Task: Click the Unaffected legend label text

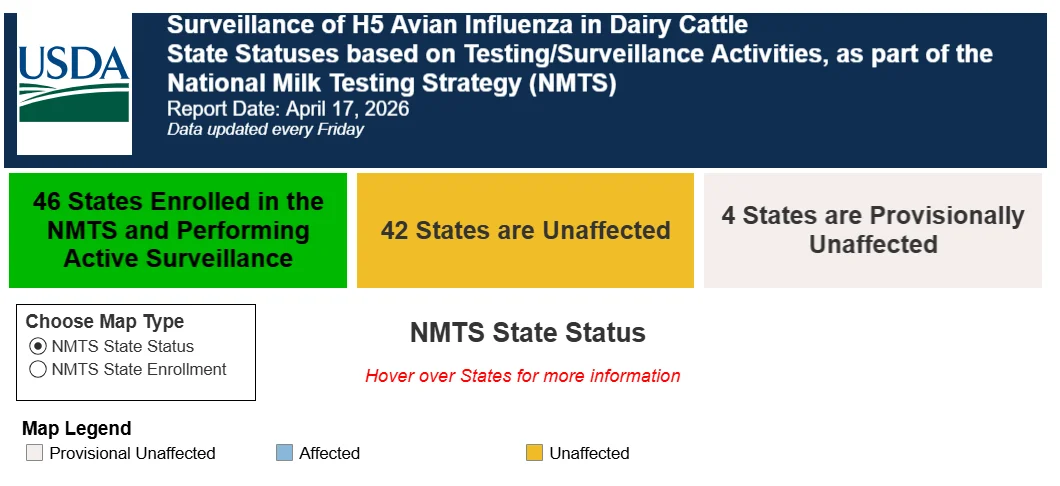Action: coord(589,454)
